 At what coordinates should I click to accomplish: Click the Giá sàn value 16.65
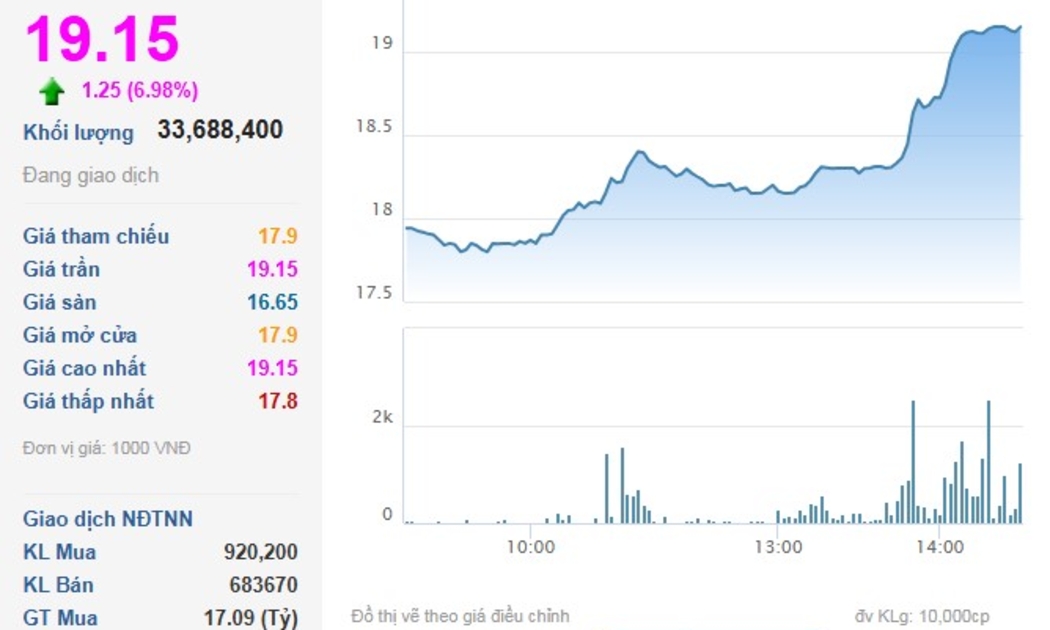tap(272, 303)
